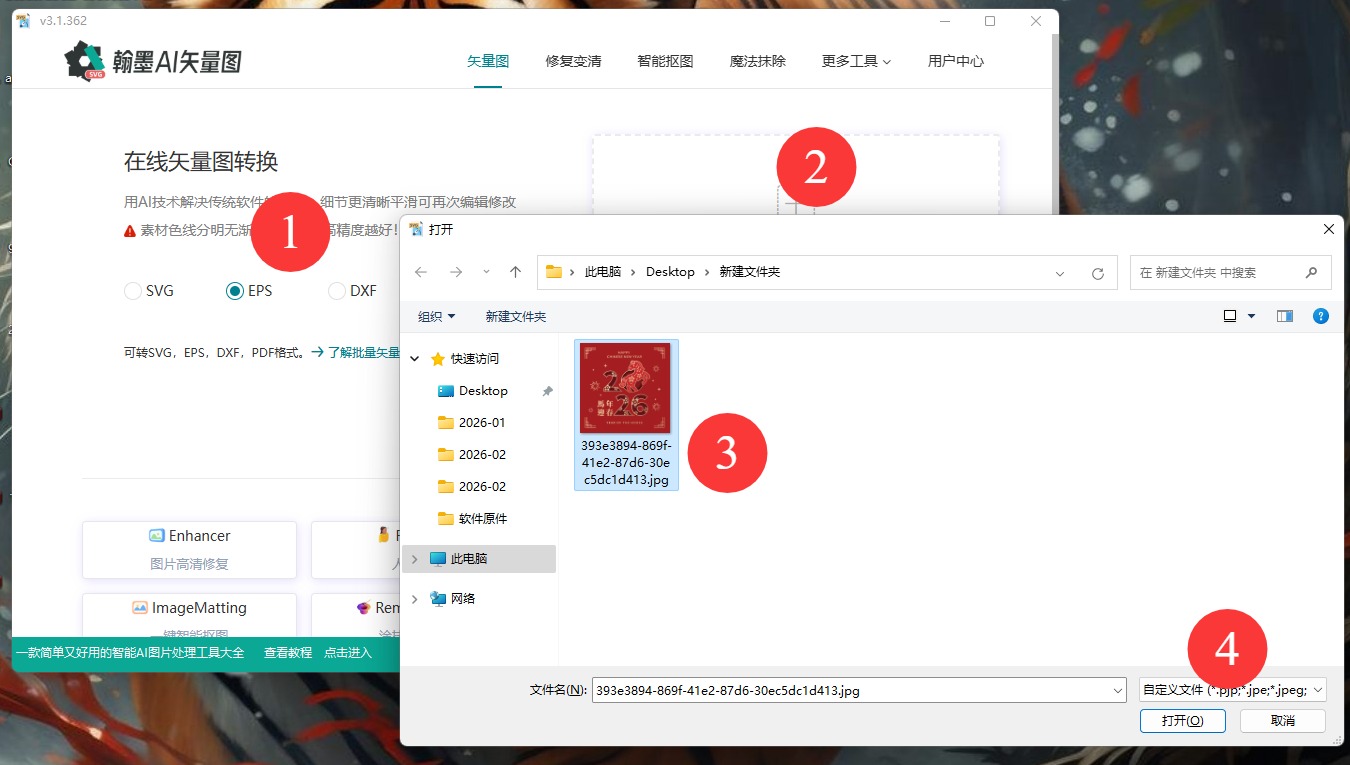Click the blue Help icon in dialog toolbar
Screen dimensions: 1350x765
click(1320, 316)
